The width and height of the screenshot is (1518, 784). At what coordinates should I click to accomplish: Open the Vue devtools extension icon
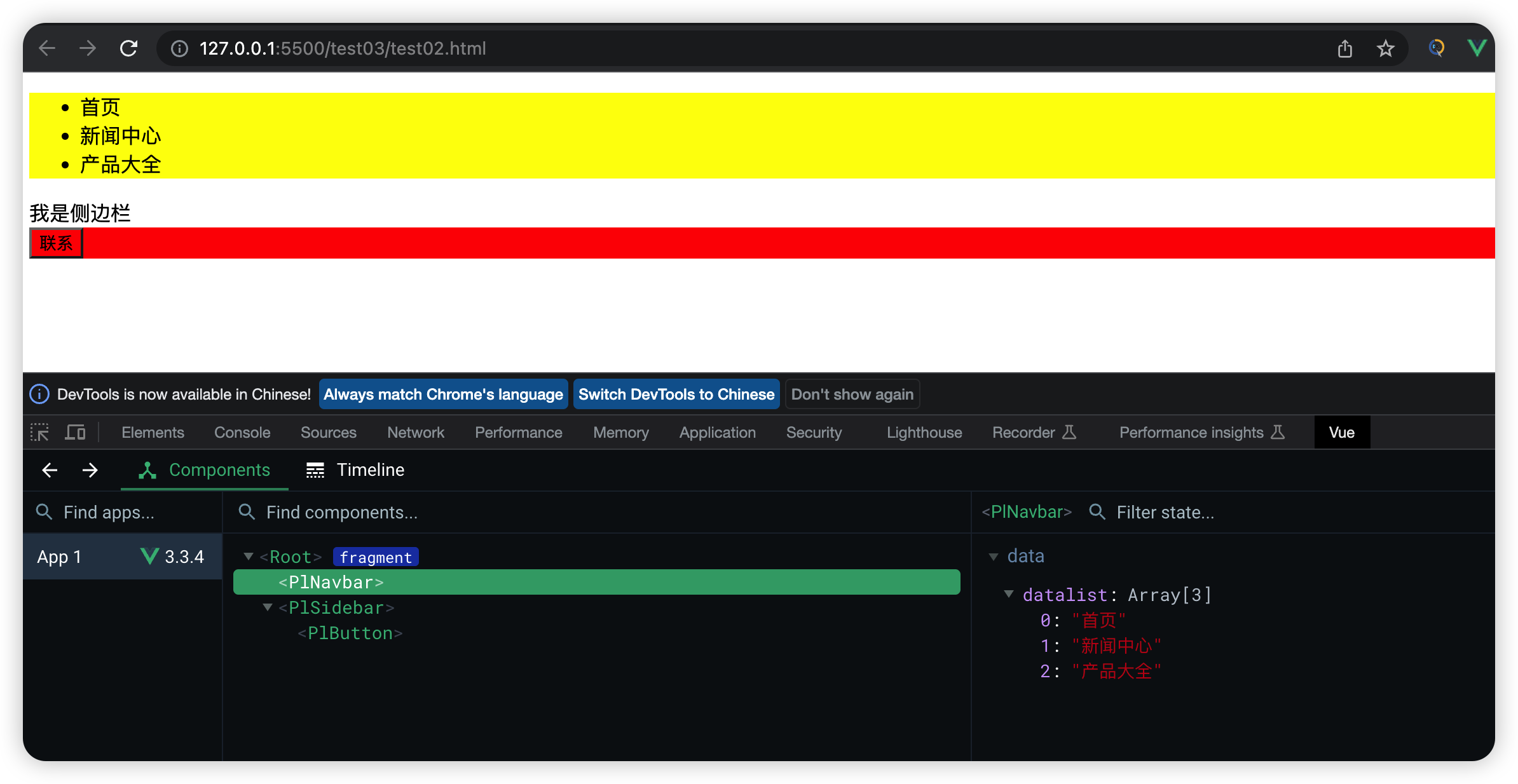[1477, 48]
